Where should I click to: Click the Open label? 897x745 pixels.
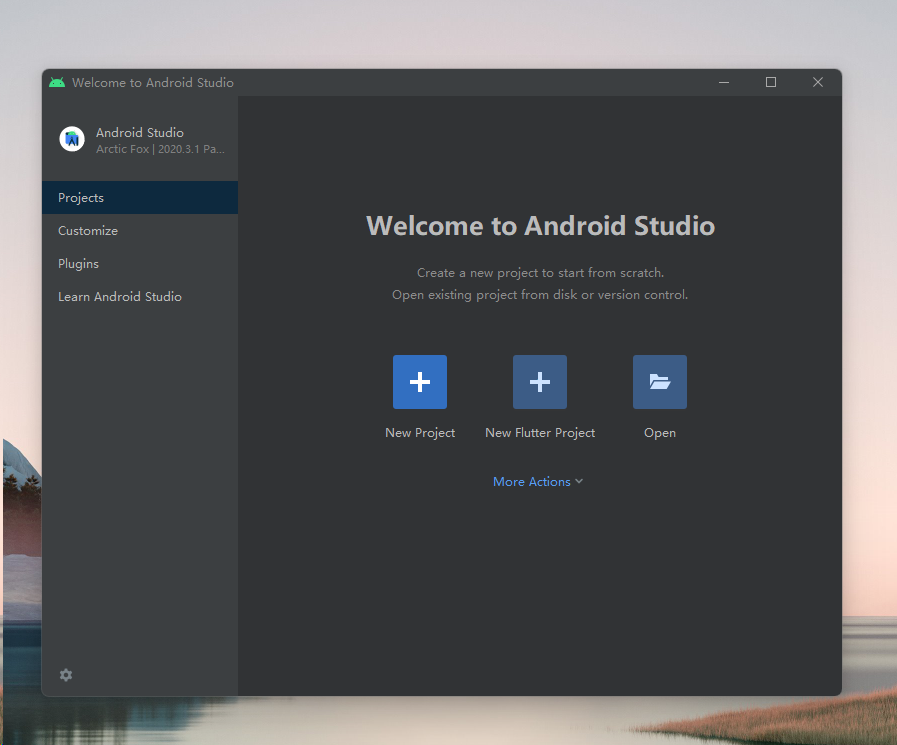660,433
